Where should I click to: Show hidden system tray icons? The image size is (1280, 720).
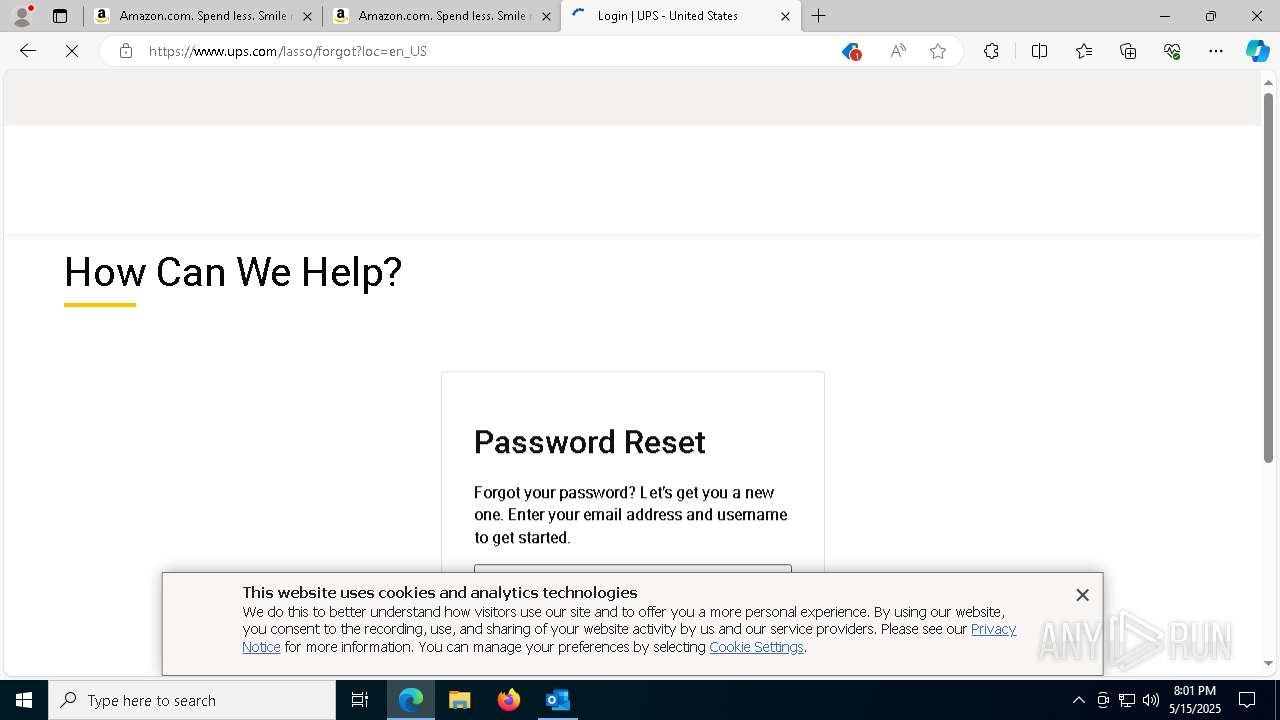[1078, 700]
